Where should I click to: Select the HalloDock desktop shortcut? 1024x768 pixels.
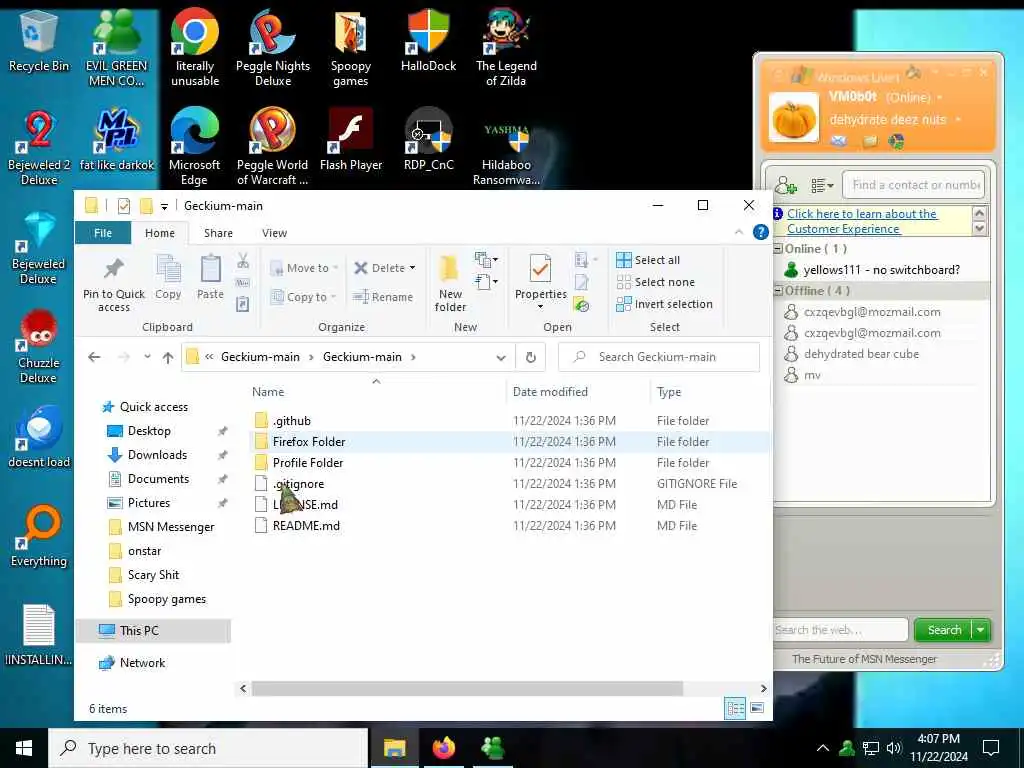(428, 40)
